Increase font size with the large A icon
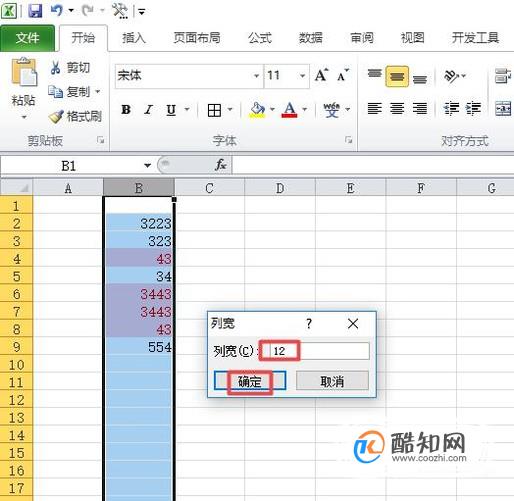This screenshot has height=501, width=514. click(321, 75)
